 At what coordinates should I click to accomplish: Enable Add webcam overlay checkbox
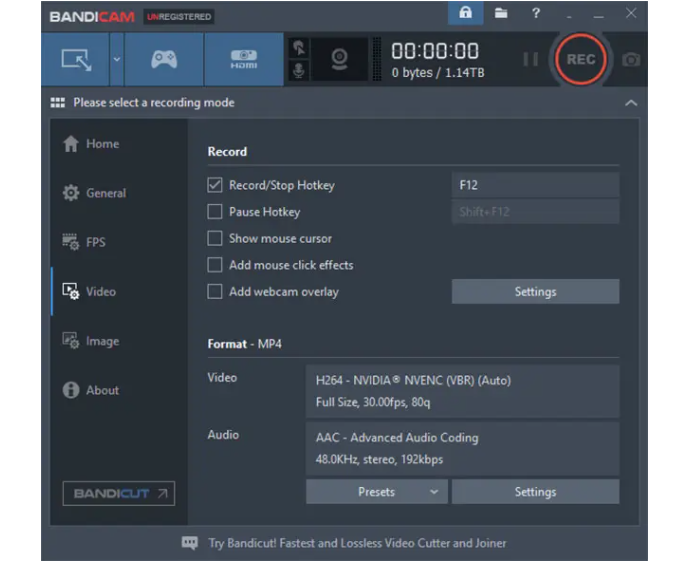pyautogui.click(x=215, y=291)
